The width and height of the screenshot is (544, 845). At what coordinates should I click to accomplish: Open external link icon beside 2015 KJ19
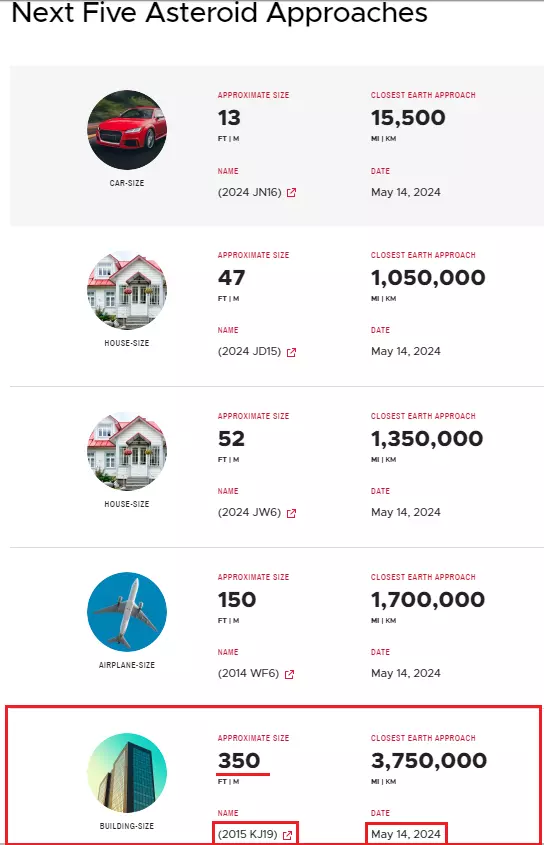pyautogui.click(x=287, y=835)
